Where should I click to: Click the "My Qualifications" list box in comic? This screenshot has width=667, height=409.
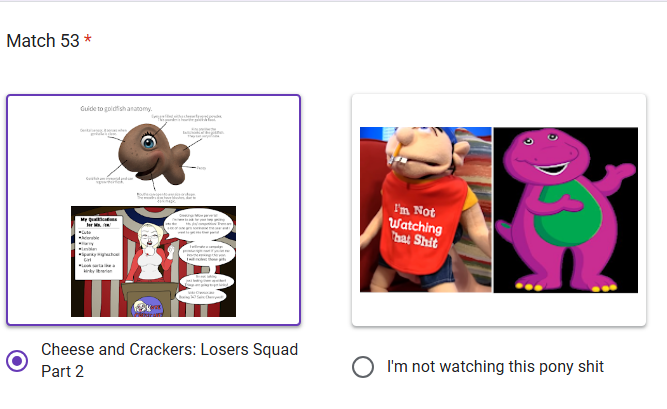tap(99, 248)
